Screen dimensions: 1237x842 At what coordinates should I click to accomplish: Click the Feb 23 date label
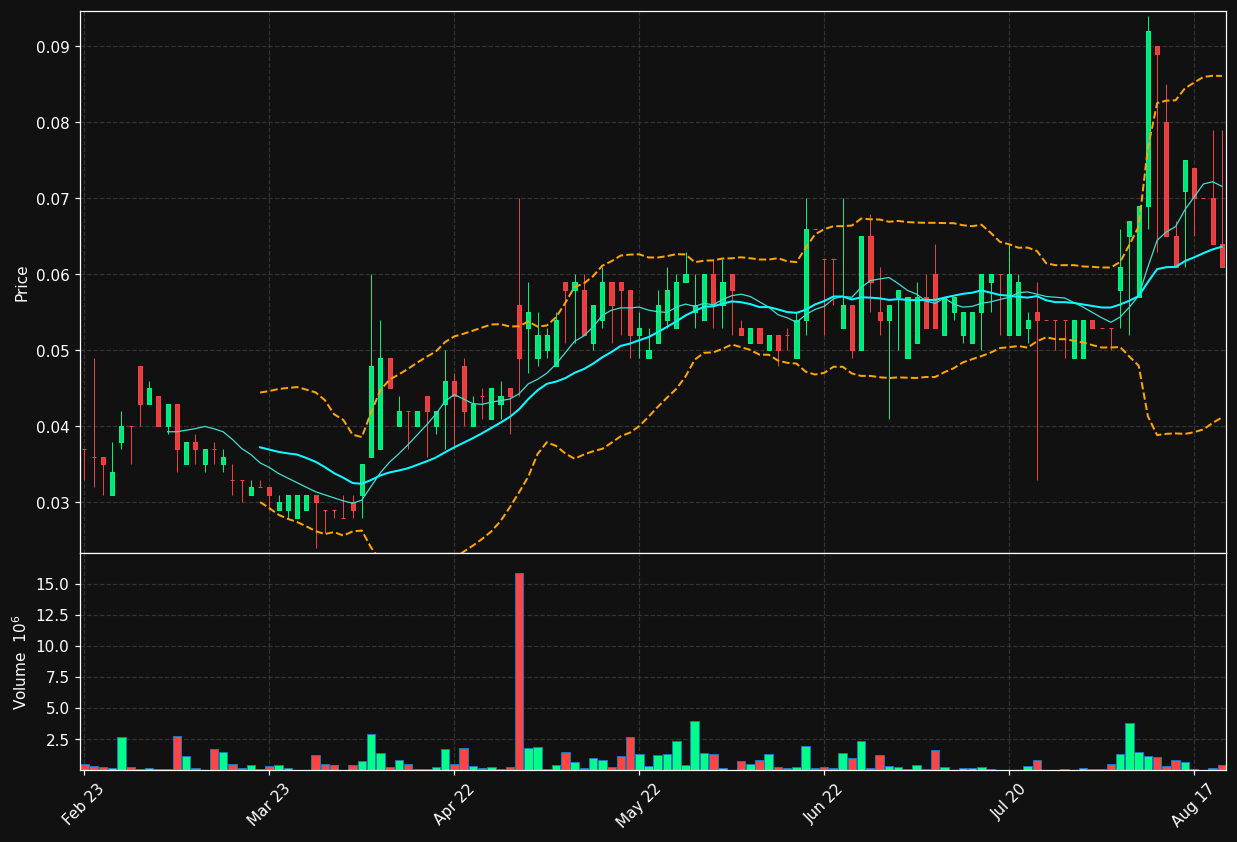click(x=83, y=803)
